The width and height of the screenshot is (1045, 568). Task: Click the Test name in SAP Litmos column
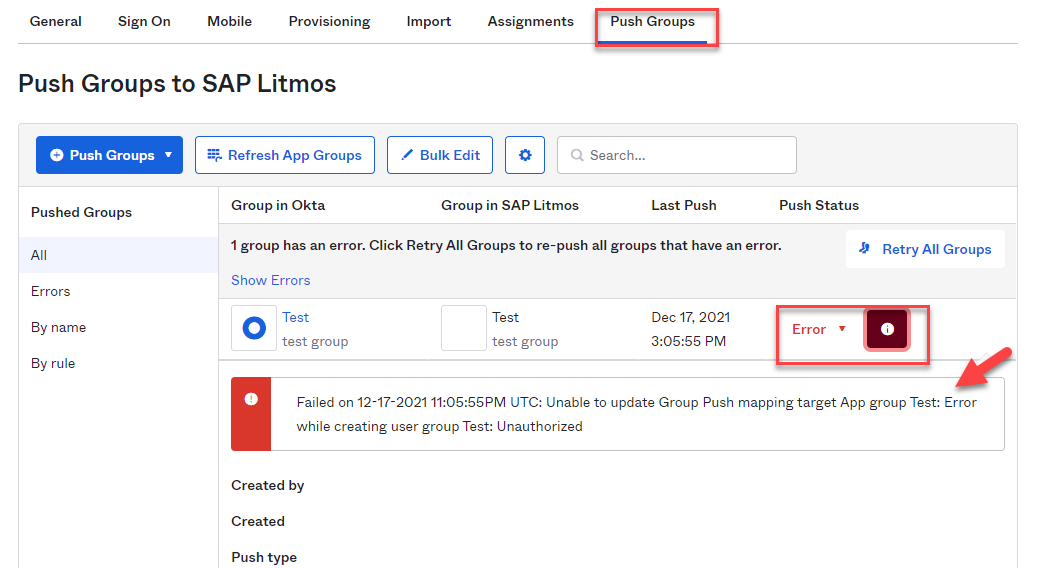coord(505,317)
